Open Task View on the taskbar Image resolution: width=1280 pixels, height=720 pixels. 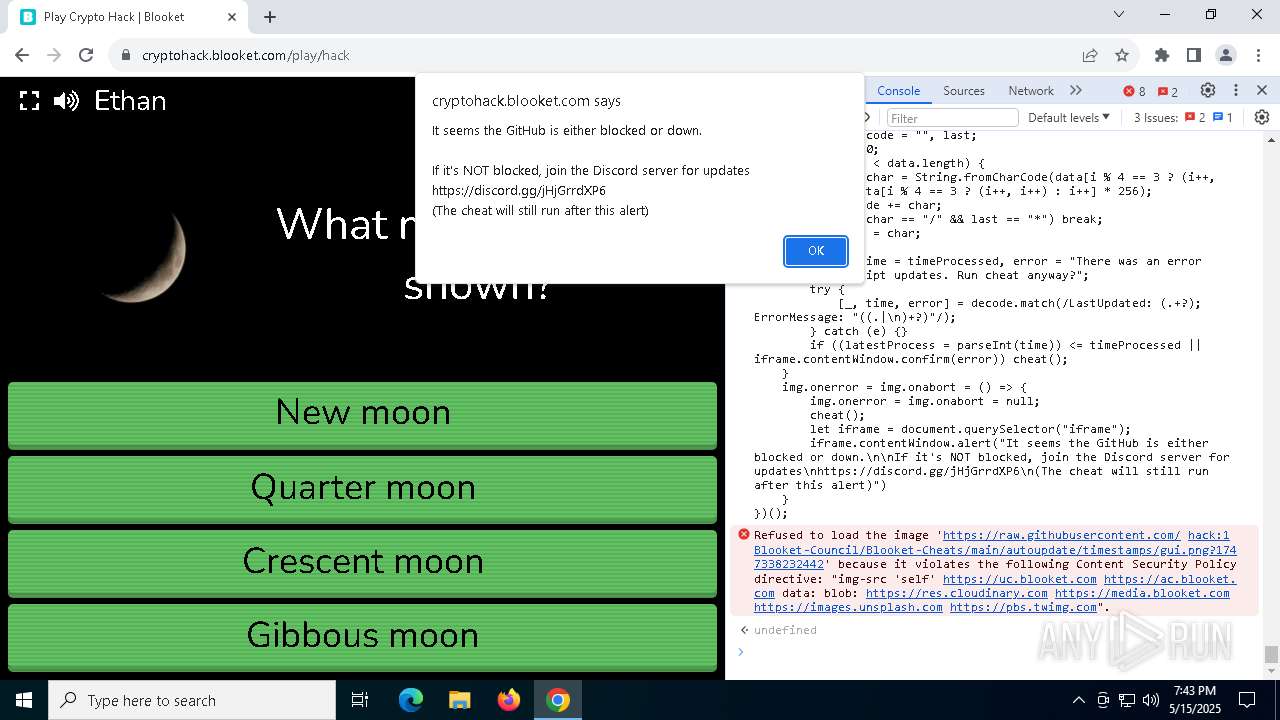click(x=360, y=700)
